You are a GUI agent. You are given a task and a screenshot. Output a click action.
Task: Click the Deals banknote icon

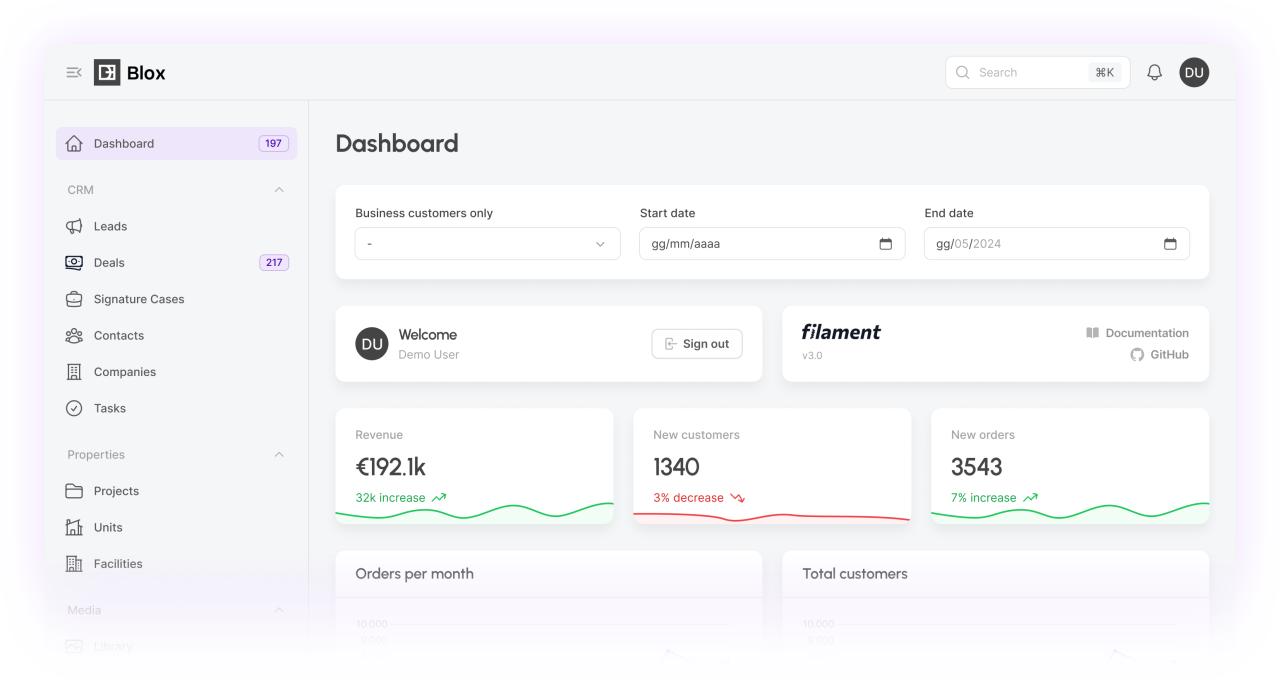pyautogui.click(x=74, y=262)
